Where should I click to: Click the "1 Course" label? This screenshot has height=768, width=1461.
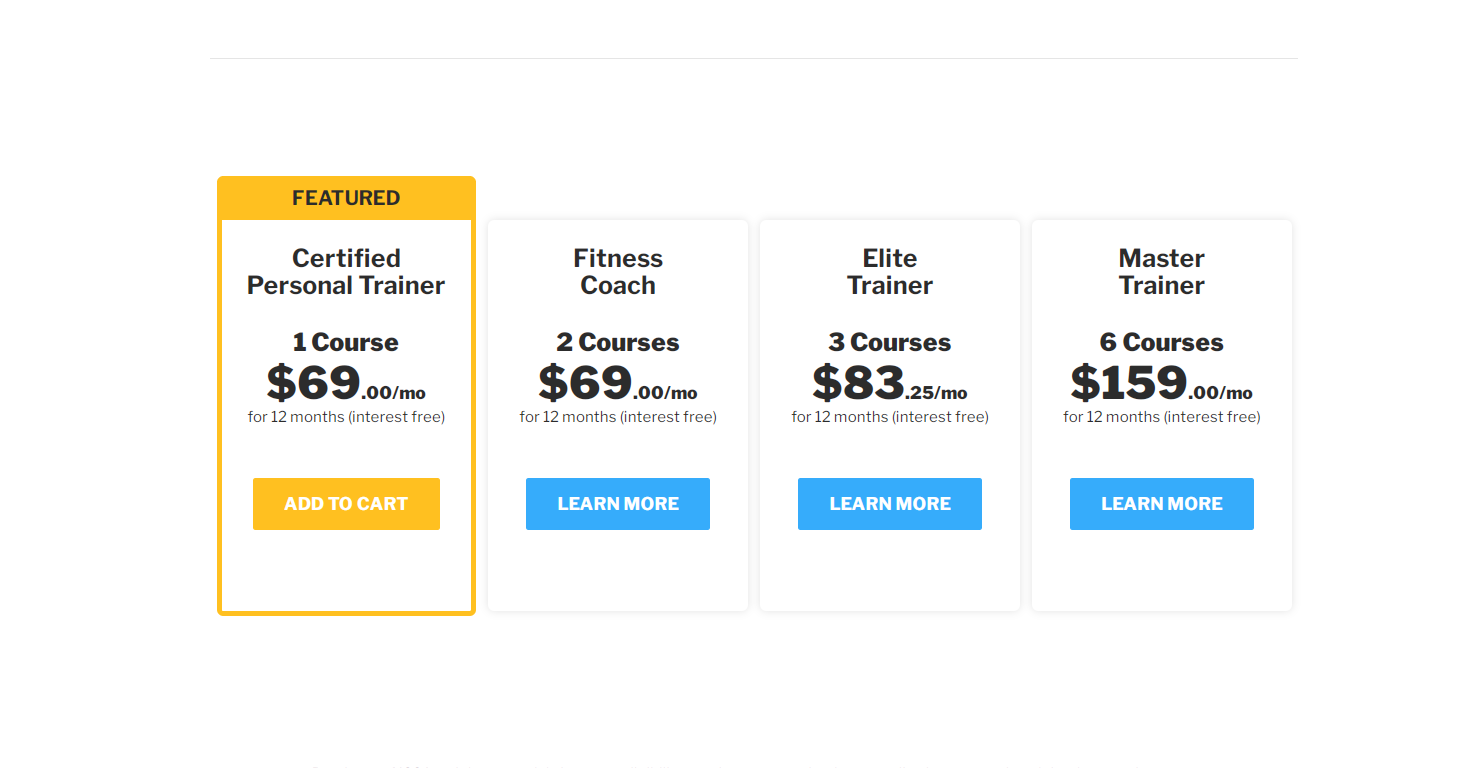[346, 343]
